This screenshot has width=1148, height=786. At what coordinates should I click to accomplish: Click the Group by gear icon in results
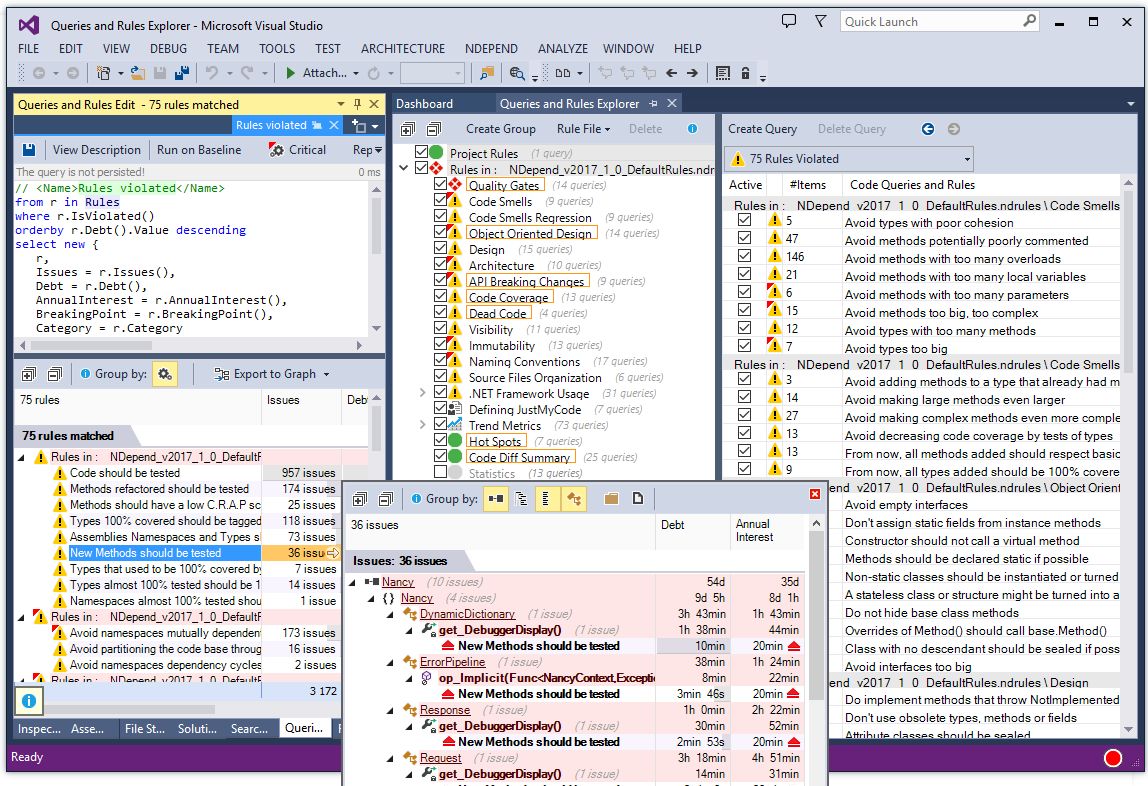click(165, 374)
